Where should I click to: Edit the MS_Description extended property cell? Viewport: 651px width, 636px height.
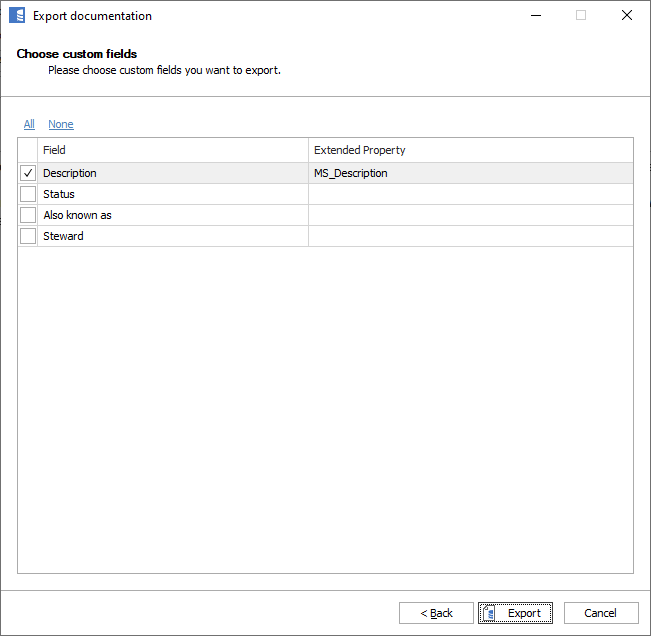pos(470,173)
